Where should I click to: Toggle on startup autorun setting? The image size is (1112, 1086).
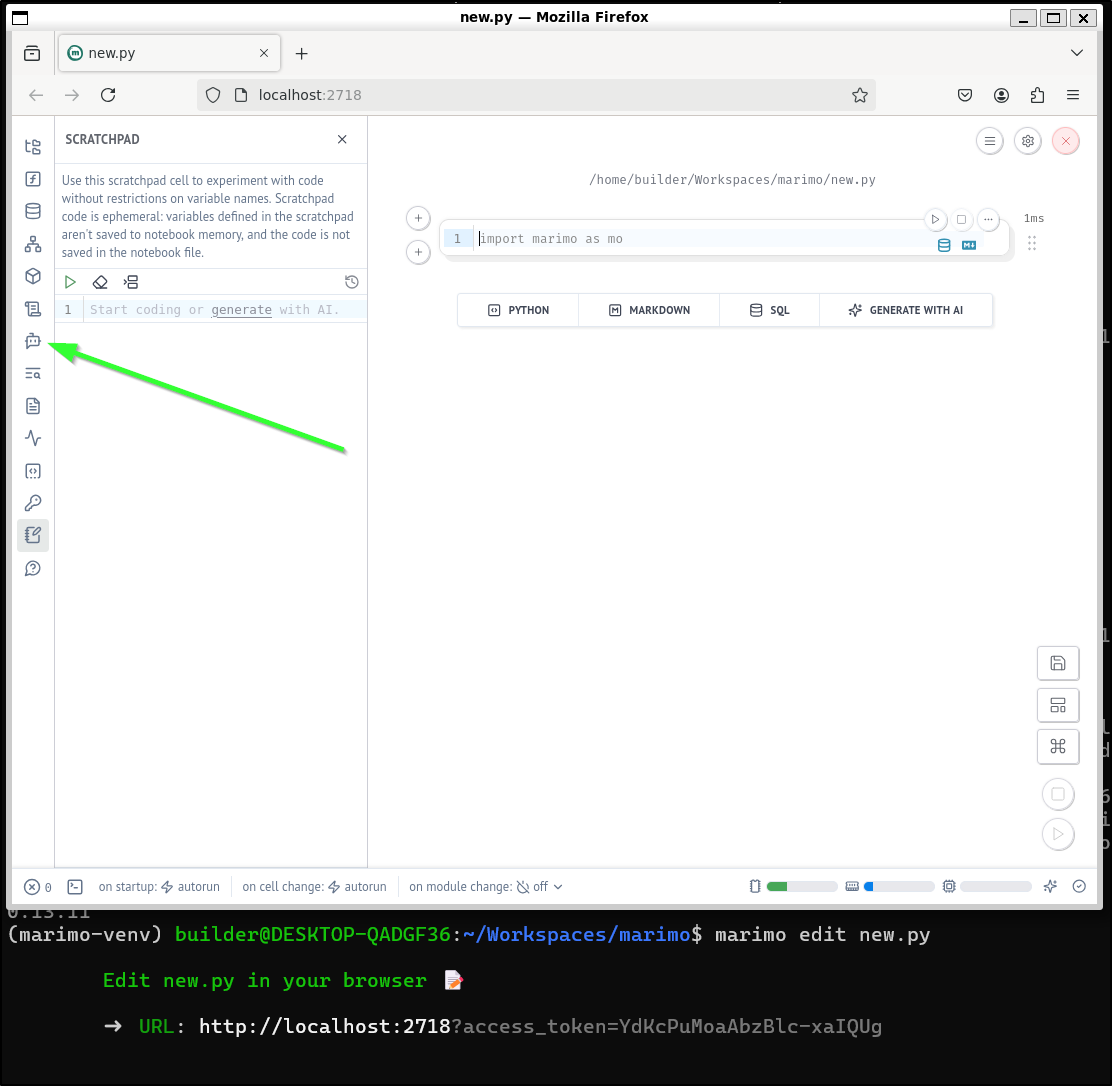[x=159, y=887]
